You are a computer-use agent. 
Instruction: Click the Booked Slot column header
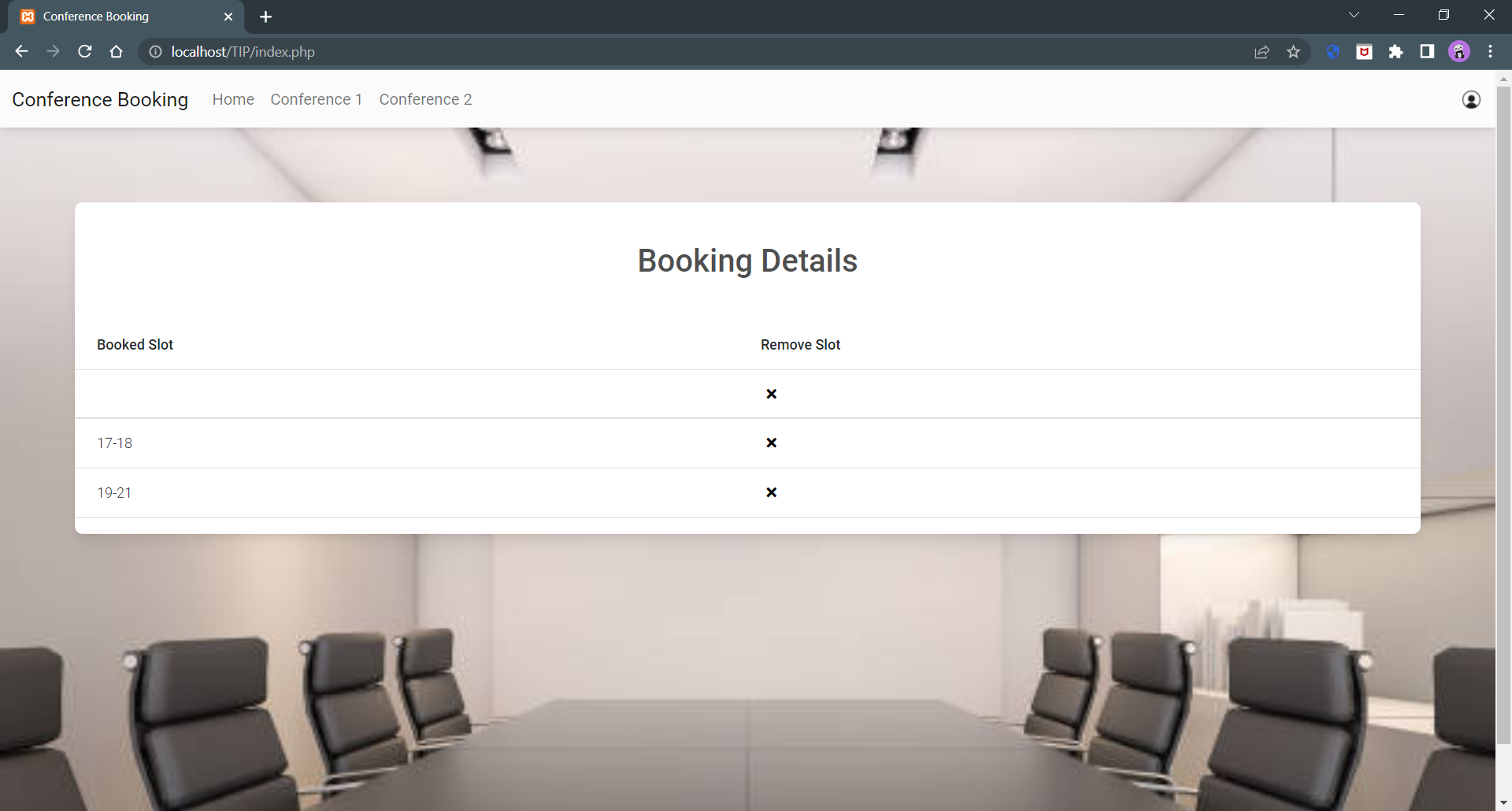tap(135, 345)
